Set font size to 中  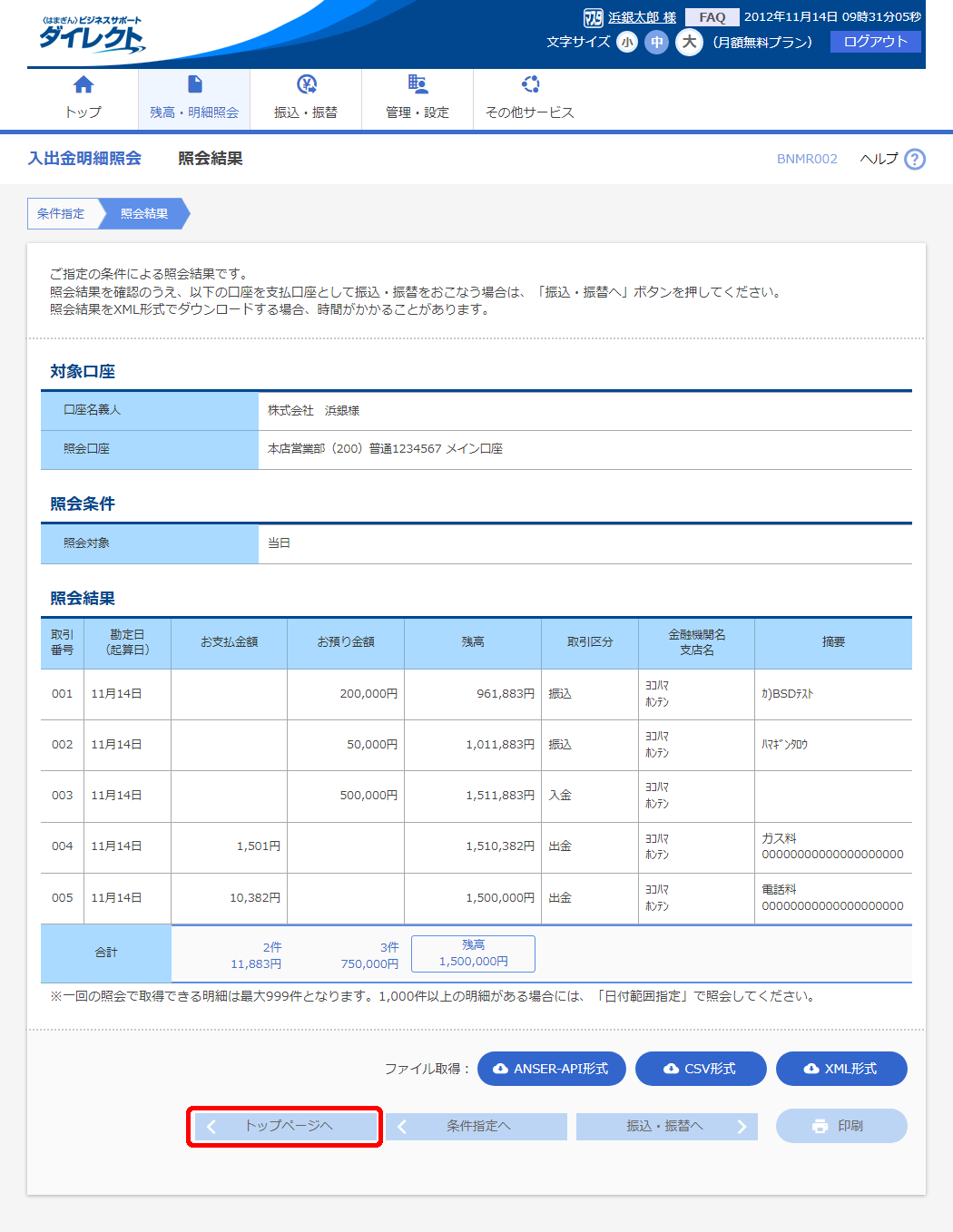pos(656,43)
